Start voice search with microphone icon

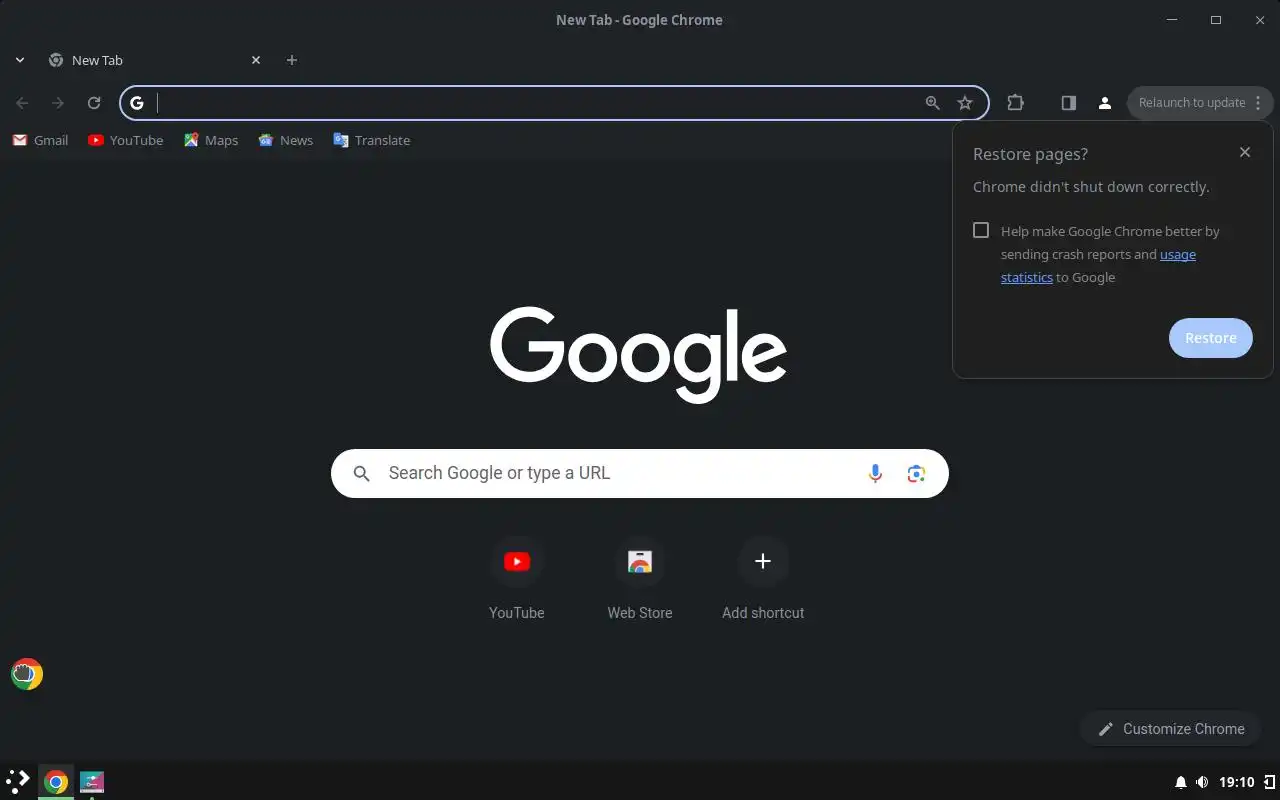[875, 473]
